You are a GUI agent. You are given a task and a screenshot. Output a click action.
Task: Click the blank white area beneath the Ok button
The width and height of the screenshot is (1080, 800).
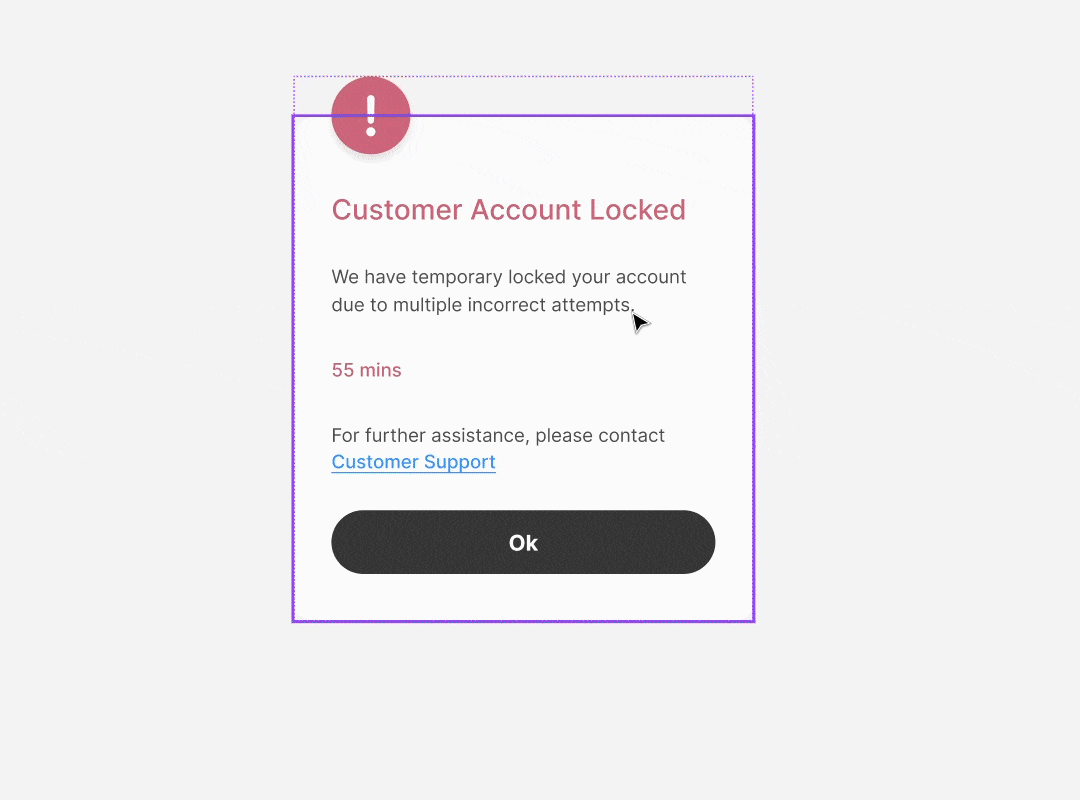(x=523, y=596)
